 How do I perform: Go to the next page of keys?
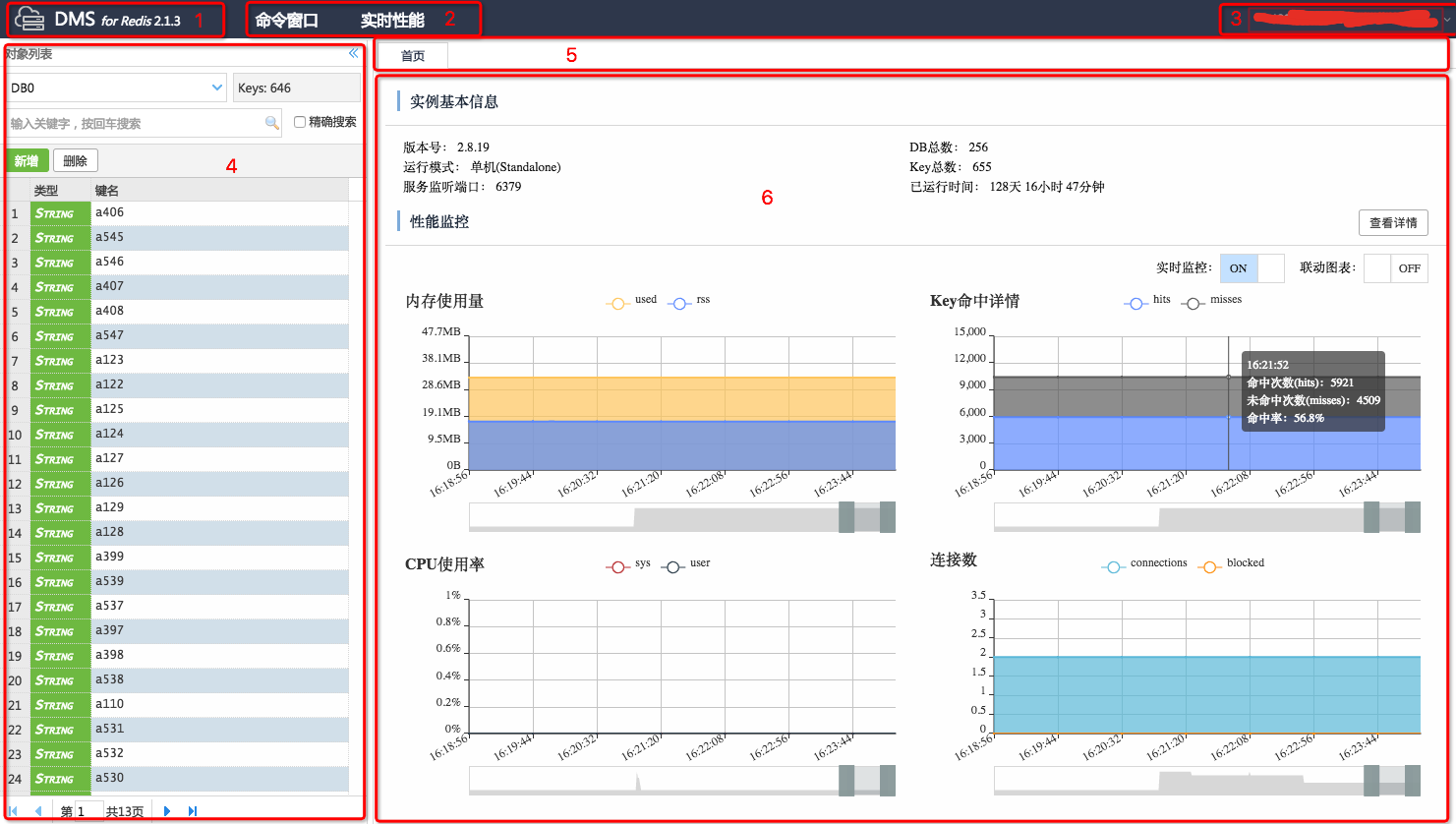coord(167,811)
